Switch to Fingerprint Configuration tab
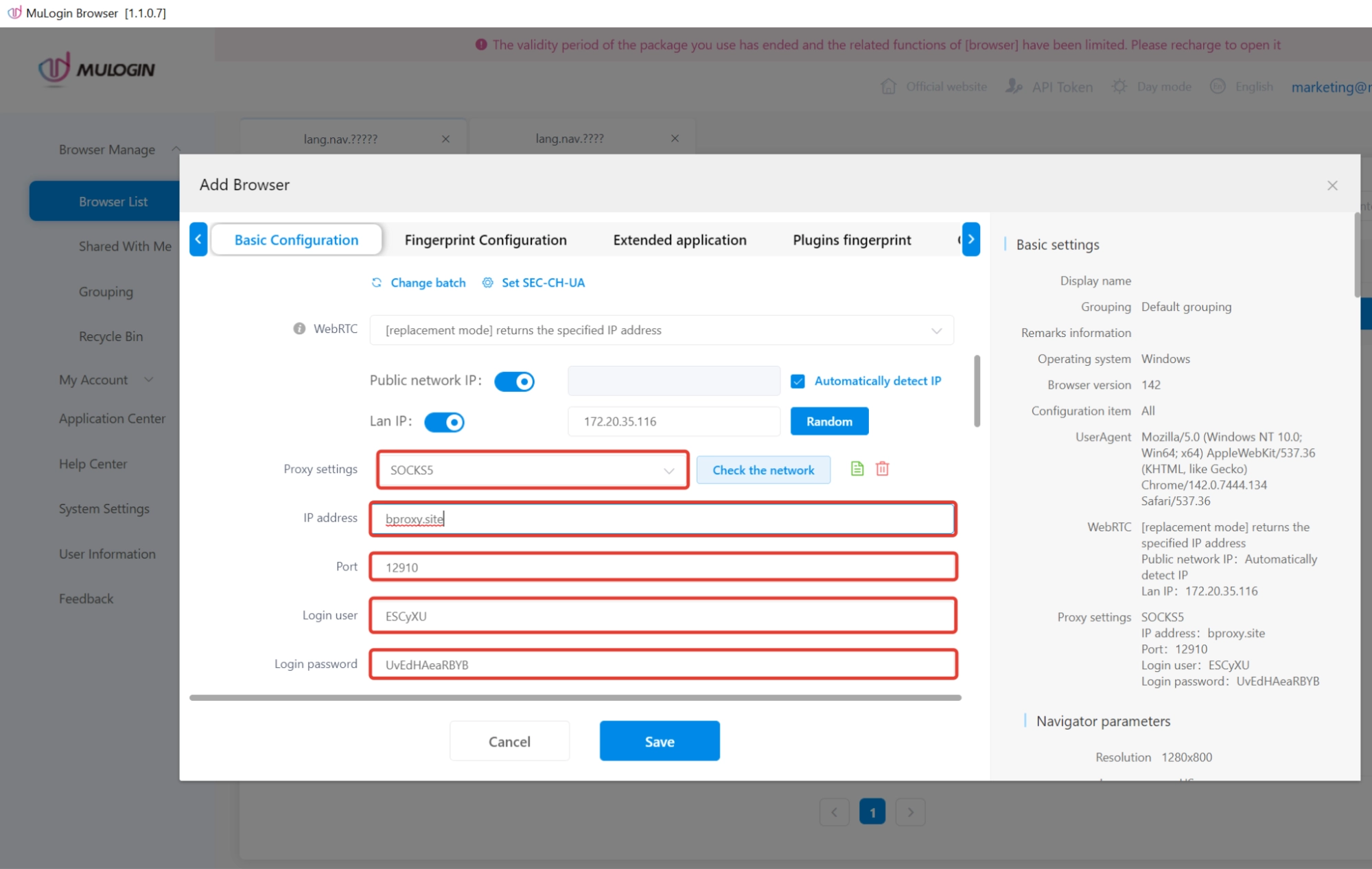 [x=485, y=240]
